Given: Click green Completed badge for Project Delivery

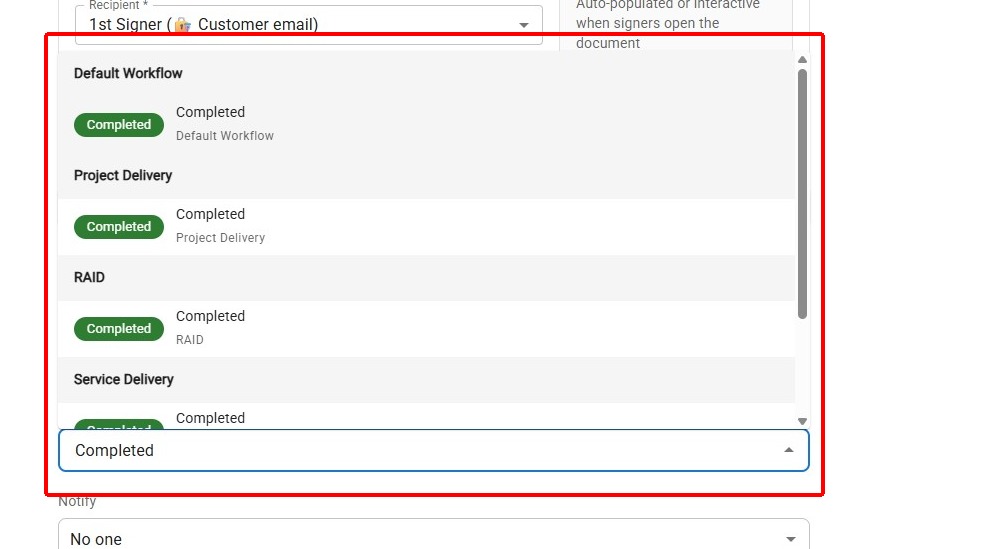Looking at the screenshot, I should click(x=118, y=227).
